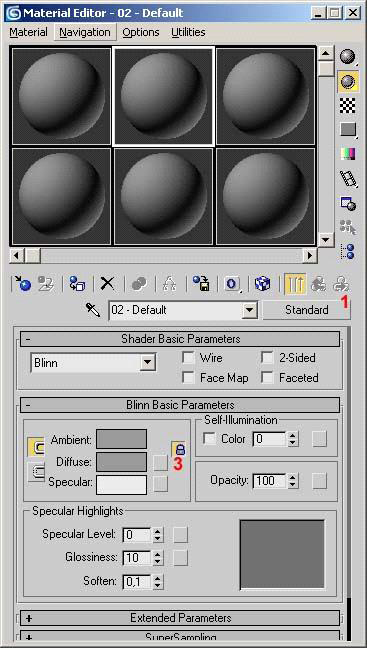The height and width of the screenshot is (650, 367).
Task: Click the Opacity map button
Action: pyautogui.click(x=320, y=481)
